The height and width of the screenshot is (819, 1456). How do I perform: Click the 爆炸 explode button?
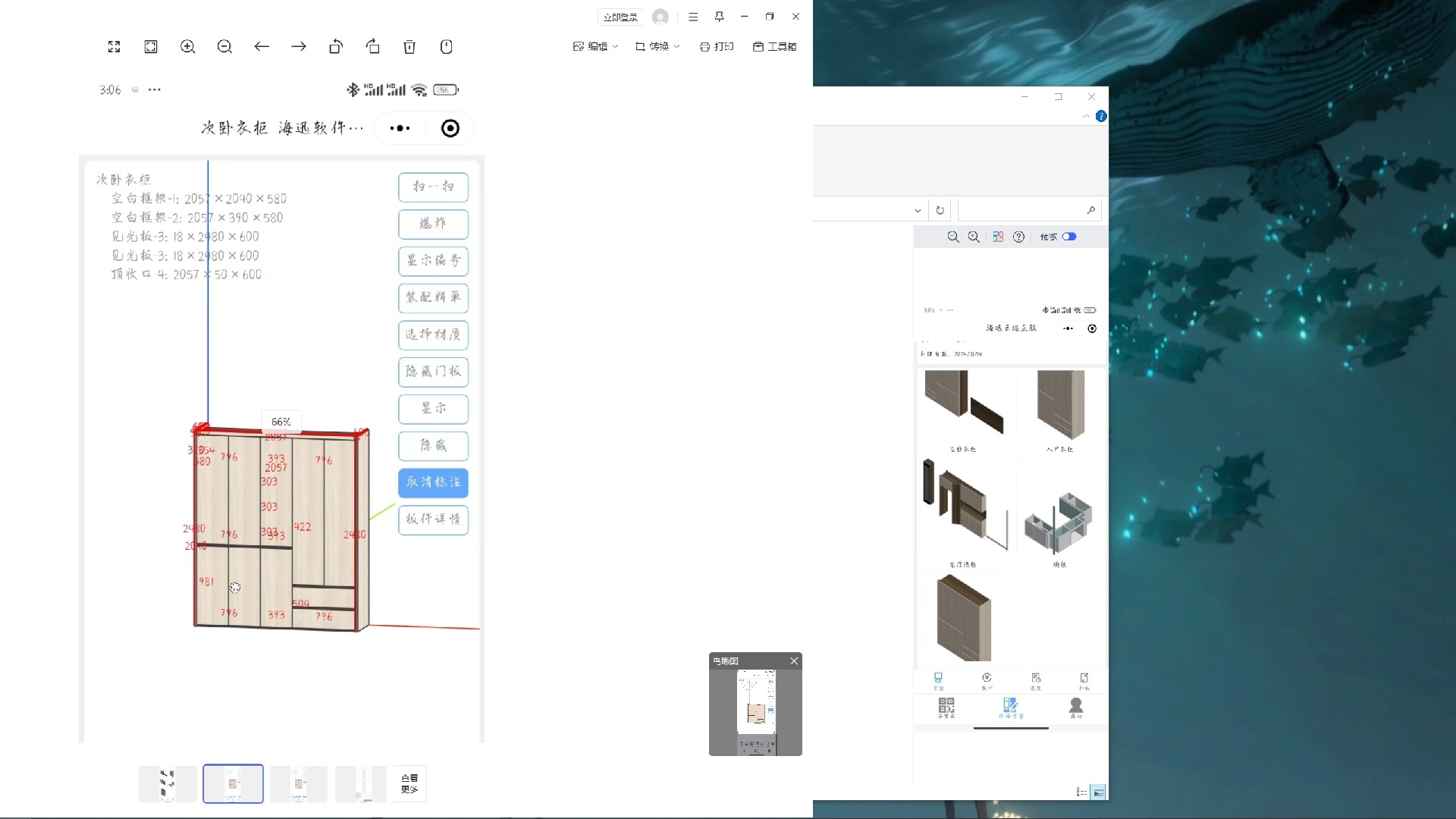(433, 224)
